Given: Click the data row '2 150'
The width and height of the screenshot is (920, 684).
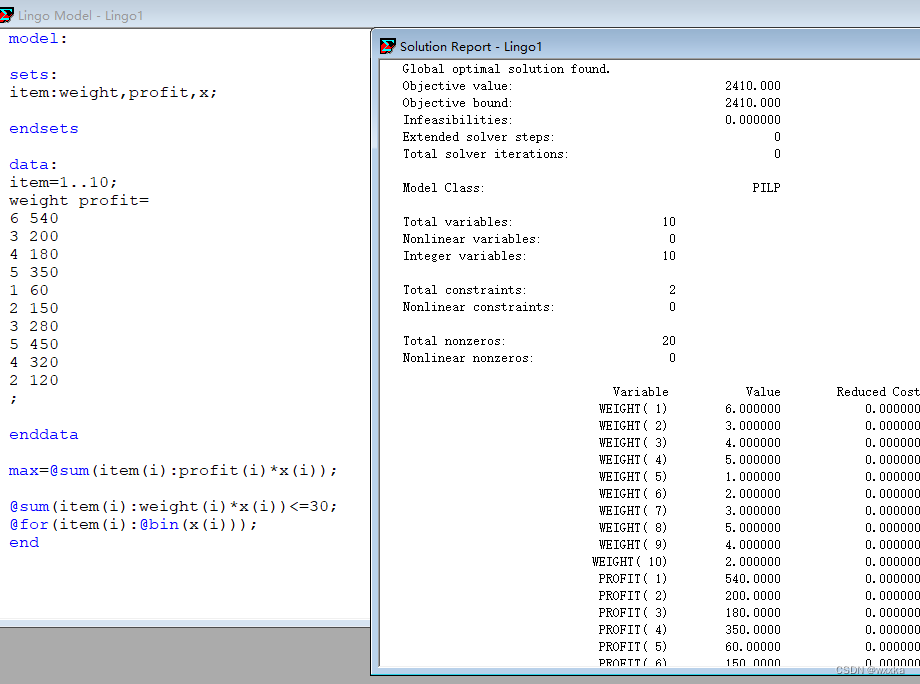Looking at the screenshot, I should pos(34,309).
